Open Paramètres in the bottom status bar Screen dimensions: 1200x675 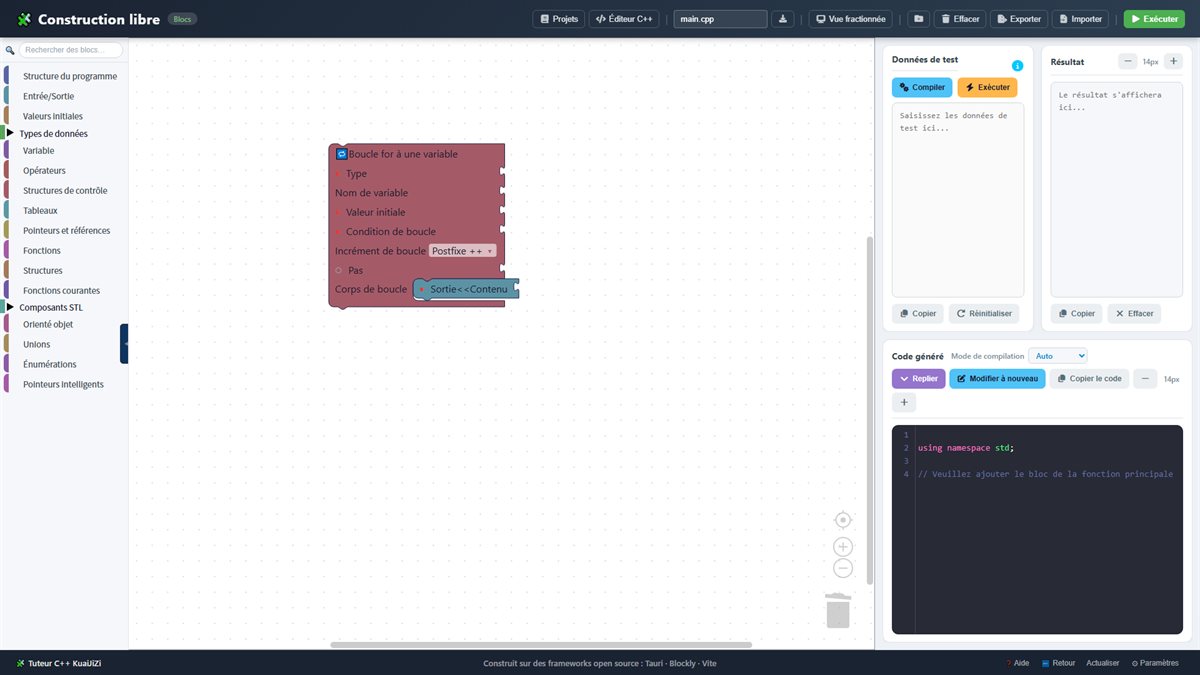(x=1155, y=663)
